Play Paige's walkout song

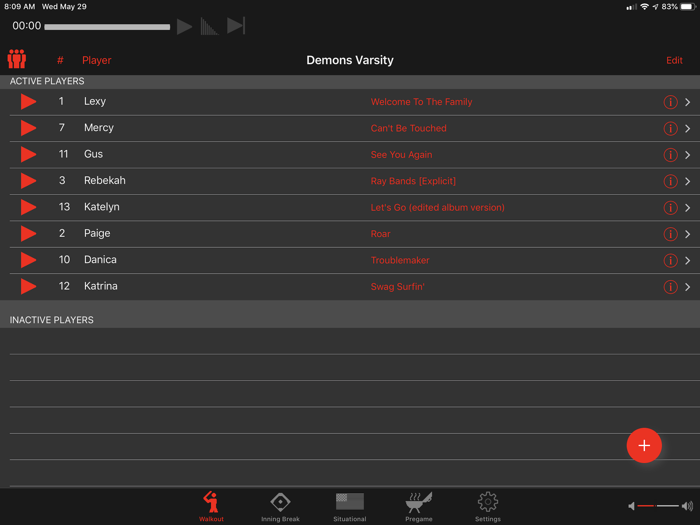(x=28, y=233)
